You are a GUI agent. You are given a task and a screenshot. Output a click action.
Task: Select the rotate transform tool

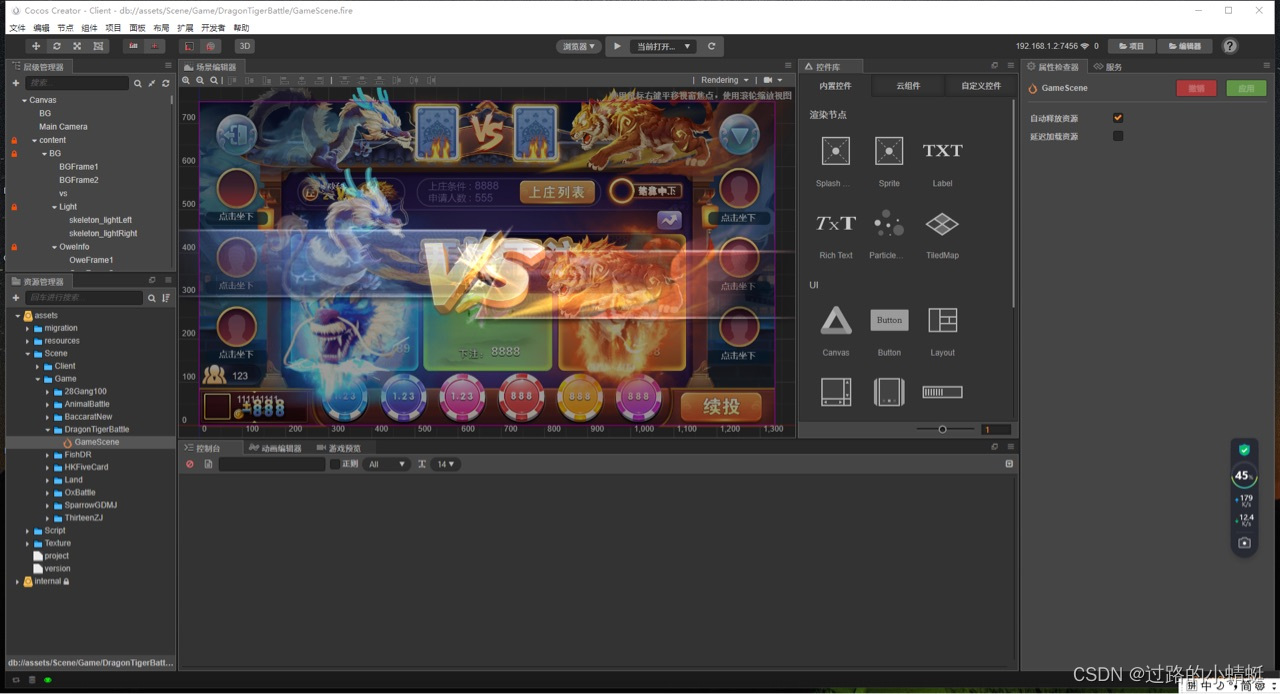click(56, 46)
